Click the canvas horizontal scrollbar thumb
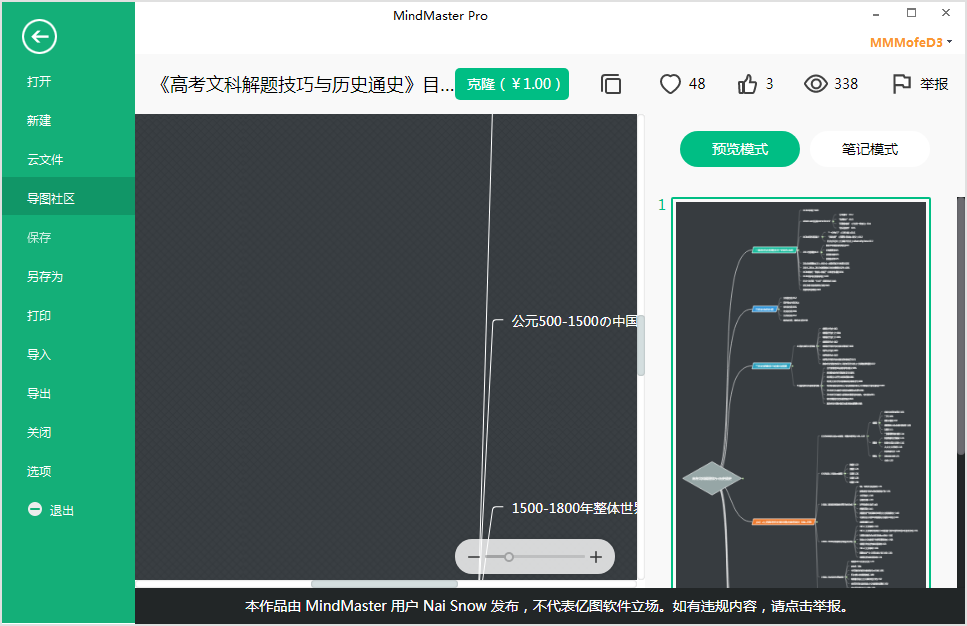Viewport: 967px width, 626px height. click(384, 583)
